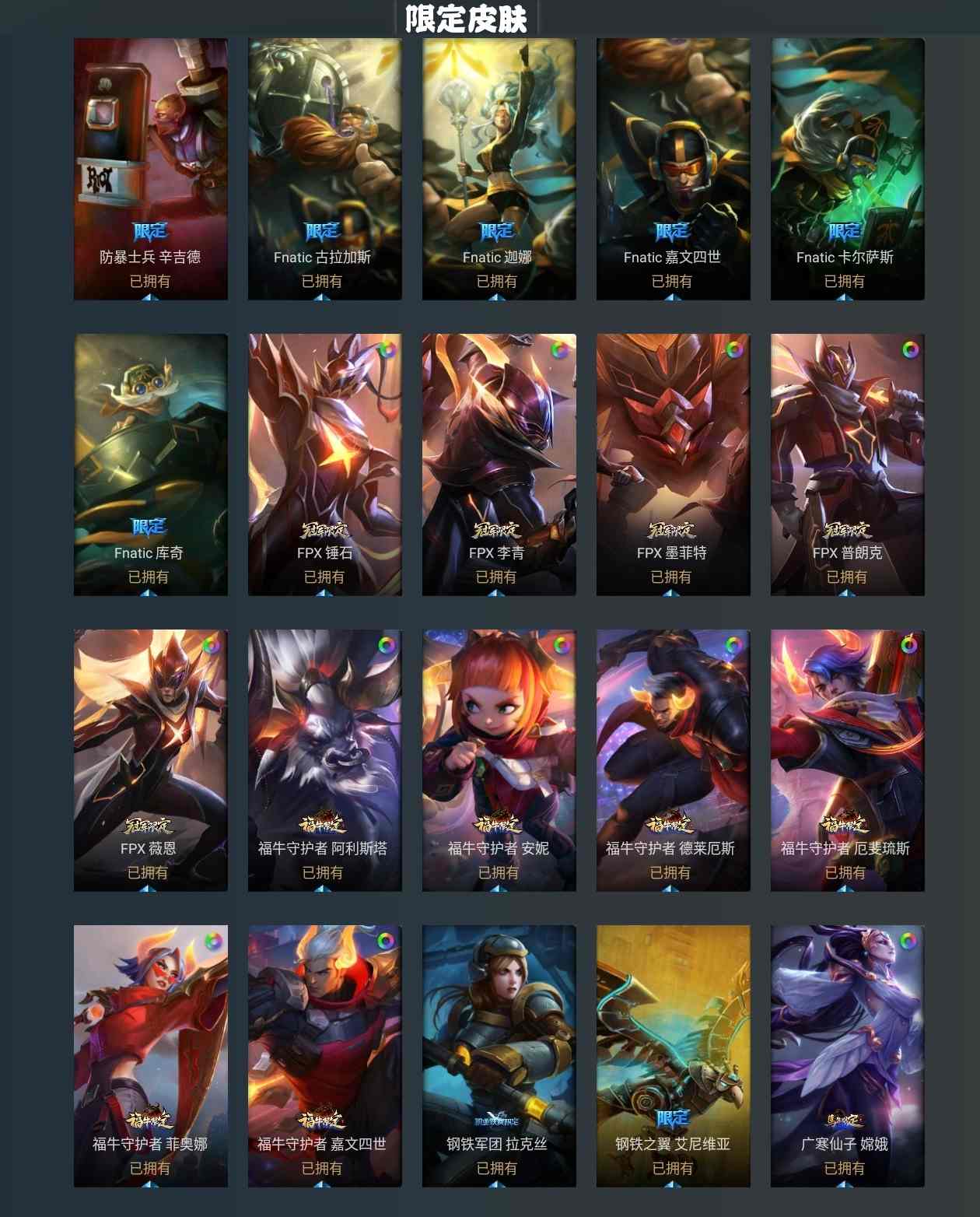This screenshot has height=1217, width=980.
Task: Expand arrow below 钢铁军团 拉克丝 card
Action: click(497, 1184)
